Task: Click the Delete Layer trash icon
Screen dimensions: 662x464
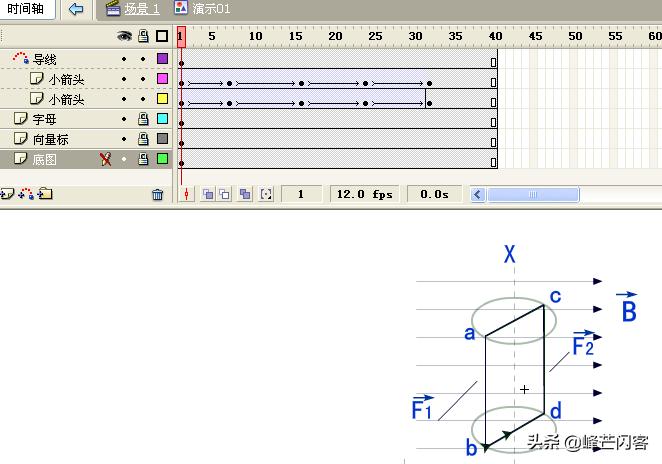Action: (x=157, y=194)
